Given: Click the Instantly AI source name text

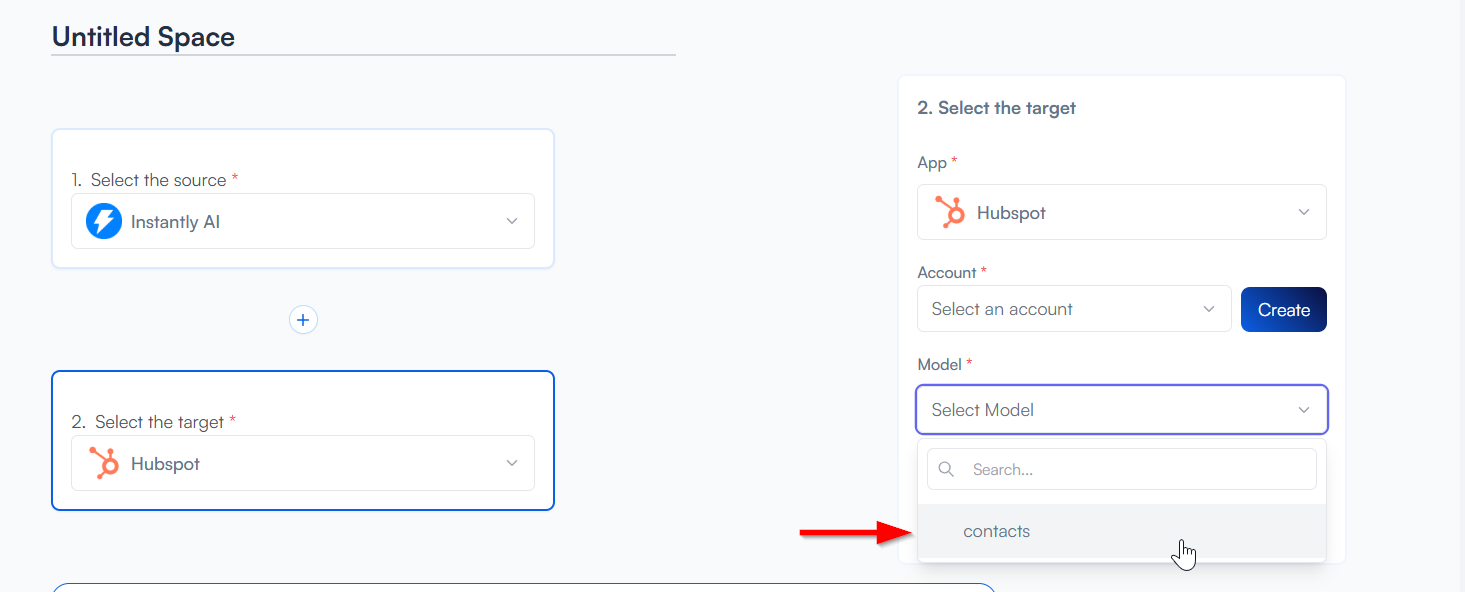Looking at the screenshot, I should click(x=175, y=222).
